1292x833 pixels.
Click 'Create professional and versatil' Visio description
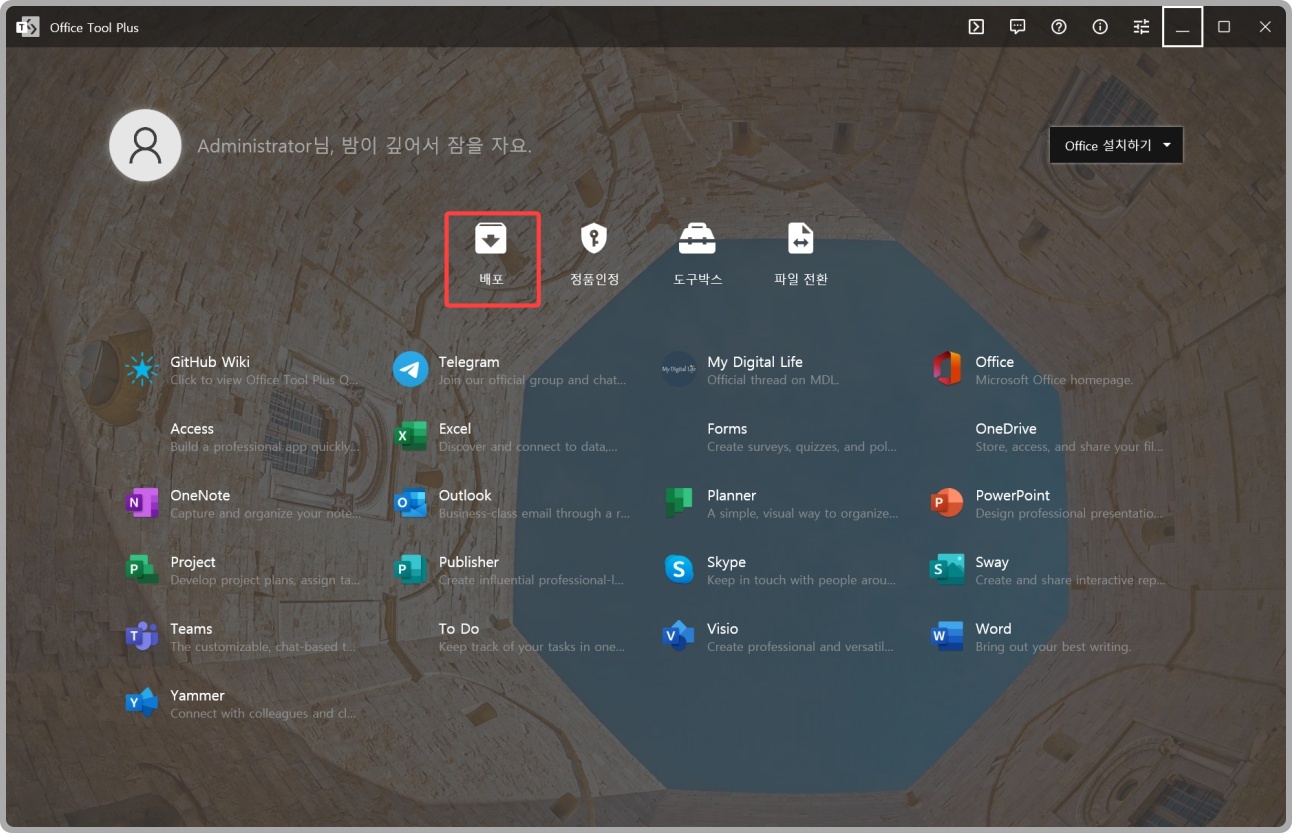point(801,647)
